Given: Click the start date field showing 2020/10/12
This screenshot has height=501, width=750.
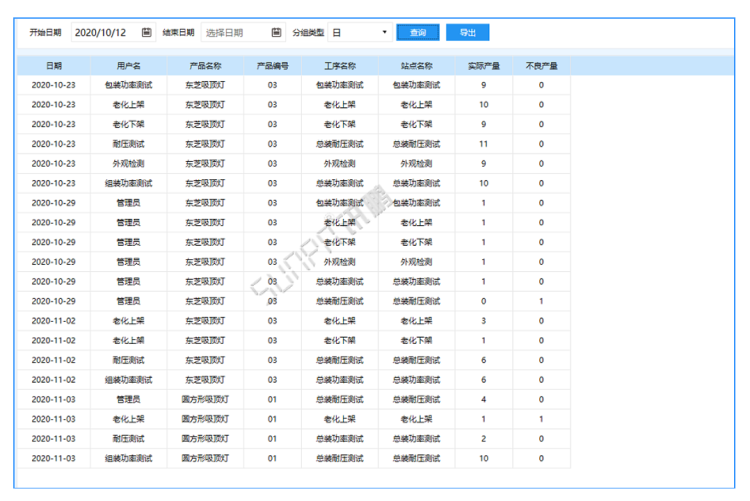Looking at the screenshot, I should [x=105, y=32].
